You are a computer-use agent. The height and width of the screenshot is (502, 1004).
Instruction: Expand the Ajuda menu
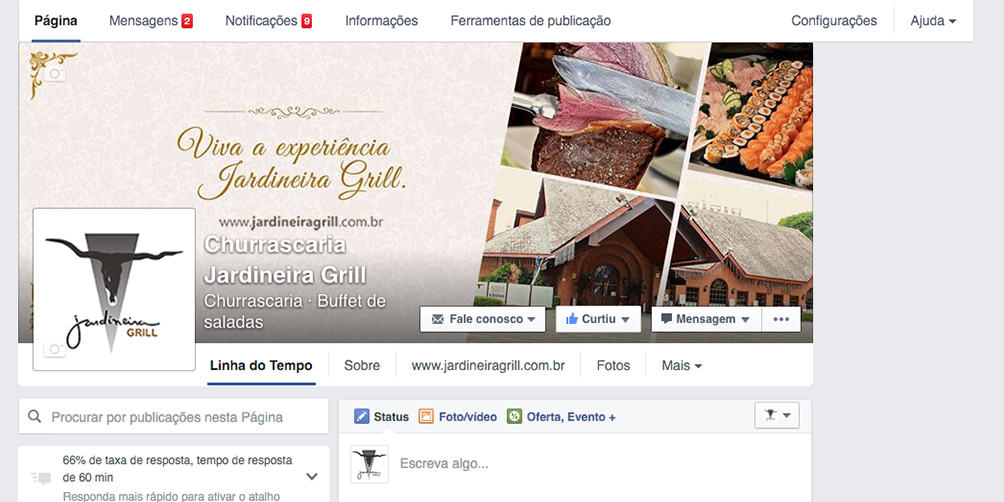pyautogui.click(x=933, y=20)
